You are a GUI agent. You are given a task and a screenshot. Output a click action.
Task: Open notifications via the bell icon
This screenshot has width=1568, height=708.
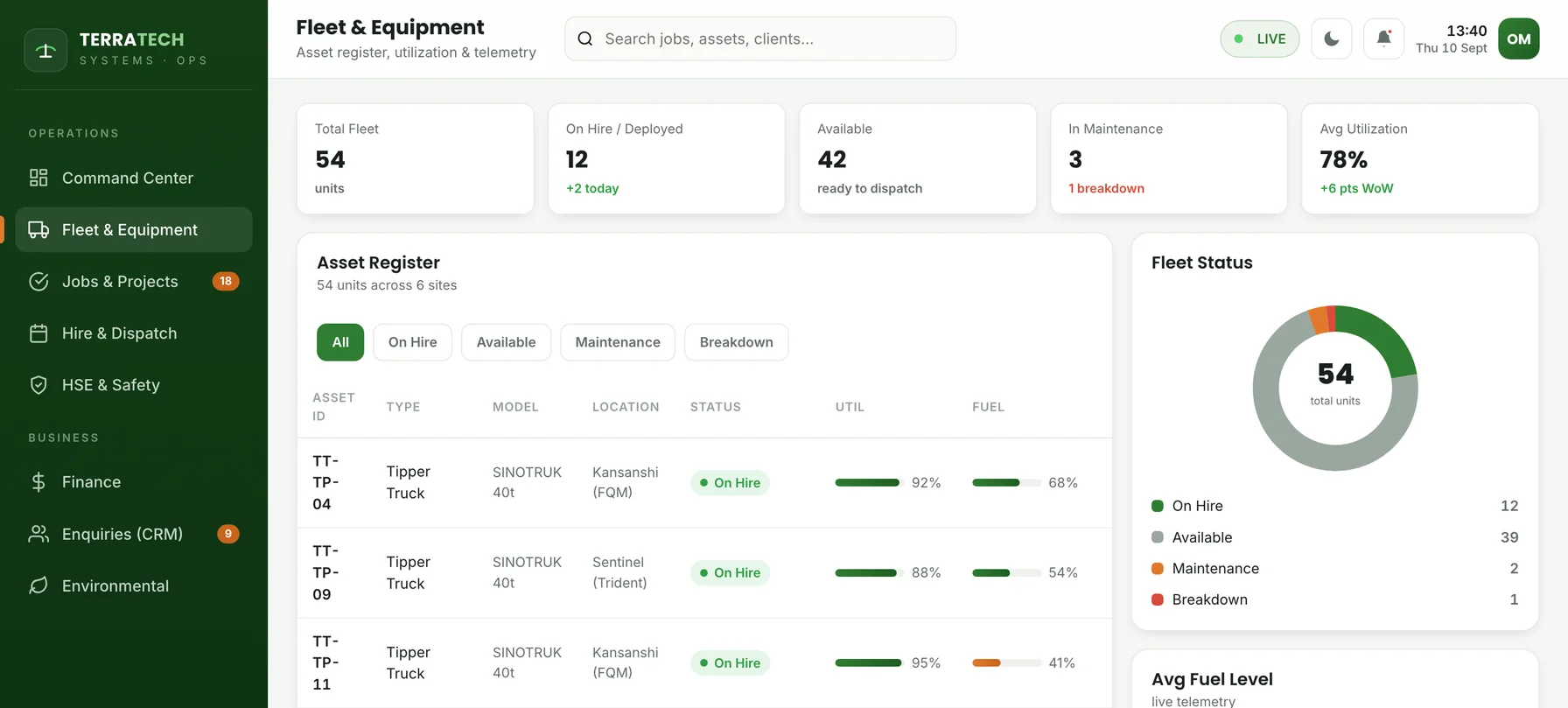(1383, 39)
